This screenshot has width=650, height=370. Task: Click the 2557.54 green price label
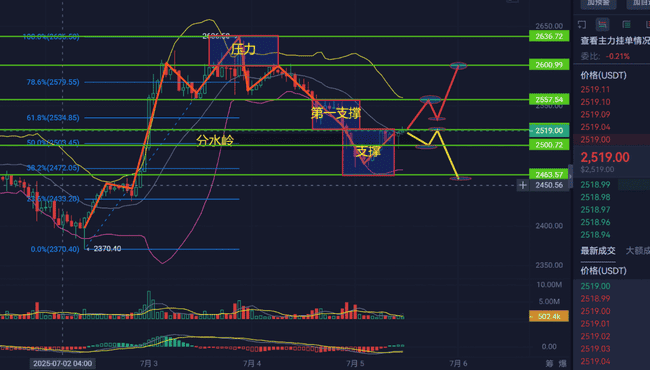[549, 99]
